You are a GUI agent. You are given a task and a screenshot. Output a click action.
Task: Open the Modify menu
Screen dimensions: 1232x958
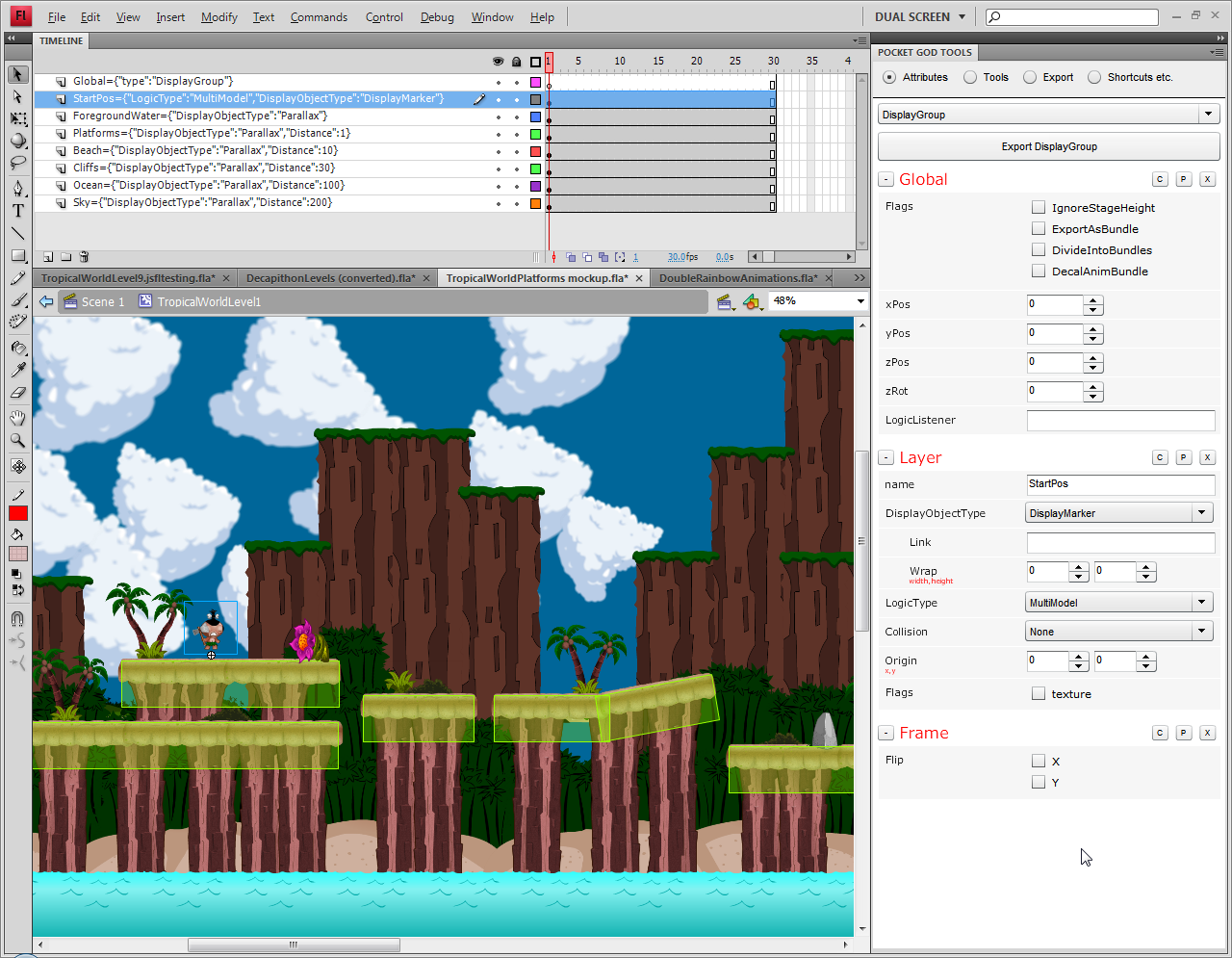(x=218, y=16)
